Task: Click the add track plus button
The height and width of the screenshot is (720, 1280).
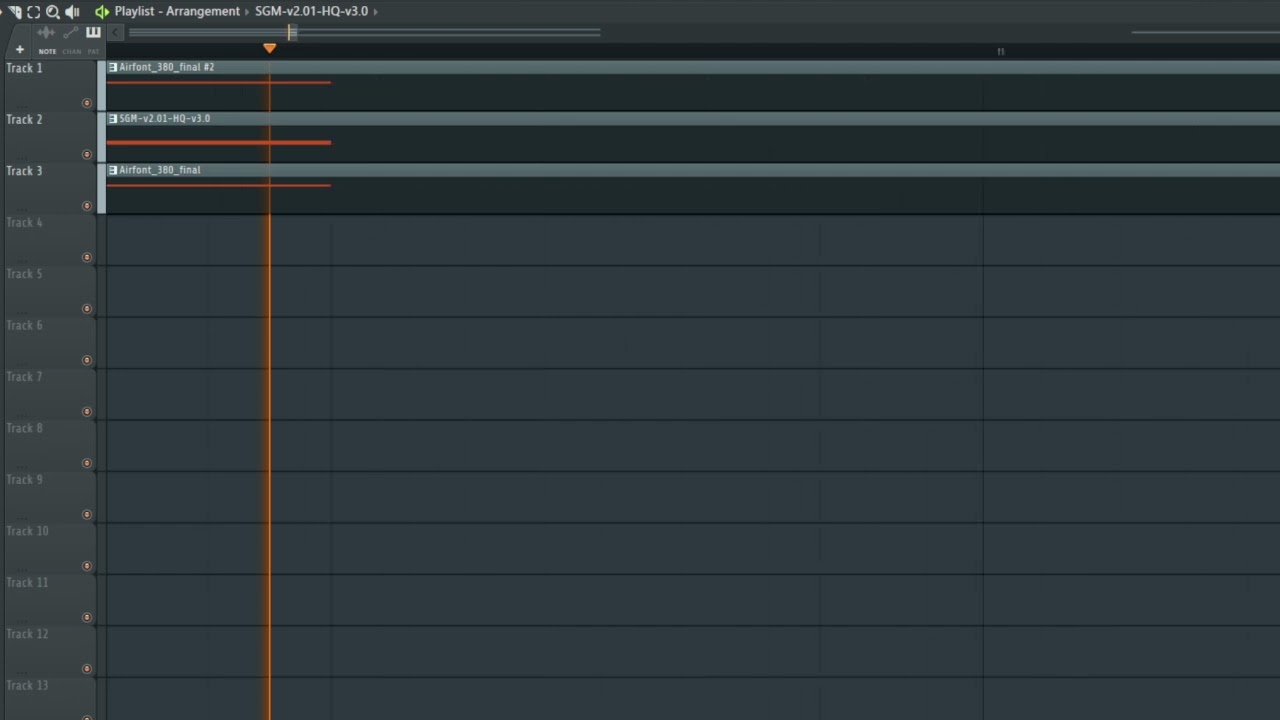Action: pyautogui.click(x=19, y=49)
